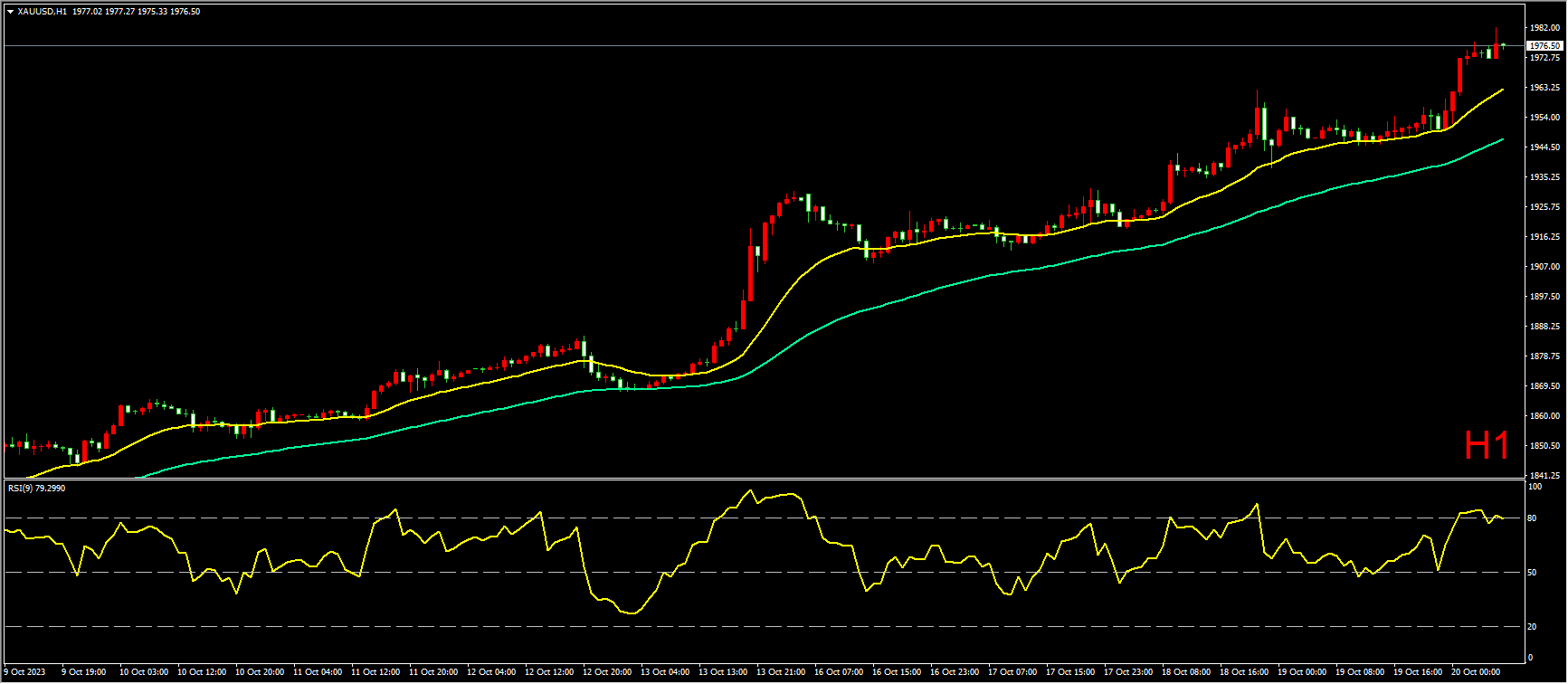Click the 16 Oct 07:00 time label
The width and height of the screenshot is (1568, 684).
click(x=838, y=672)
